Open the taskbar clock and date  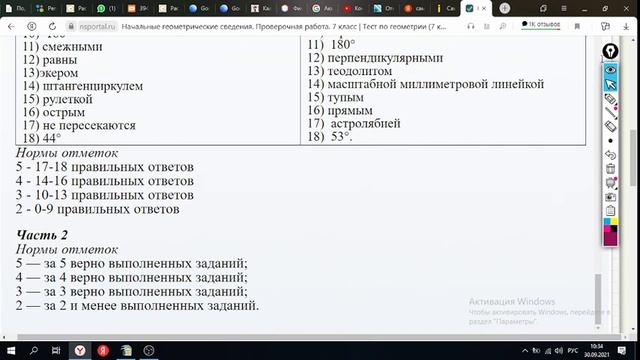596,351
